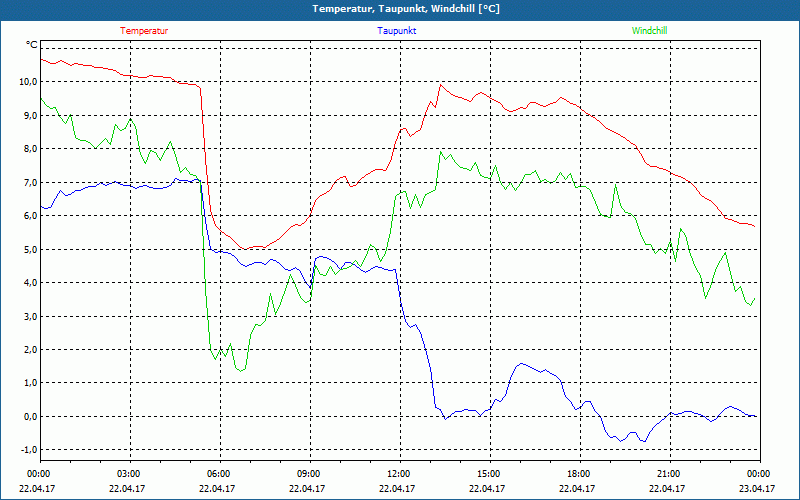Click the 6,0 y-axis value

pyautogui.click(x=31, y=215)
